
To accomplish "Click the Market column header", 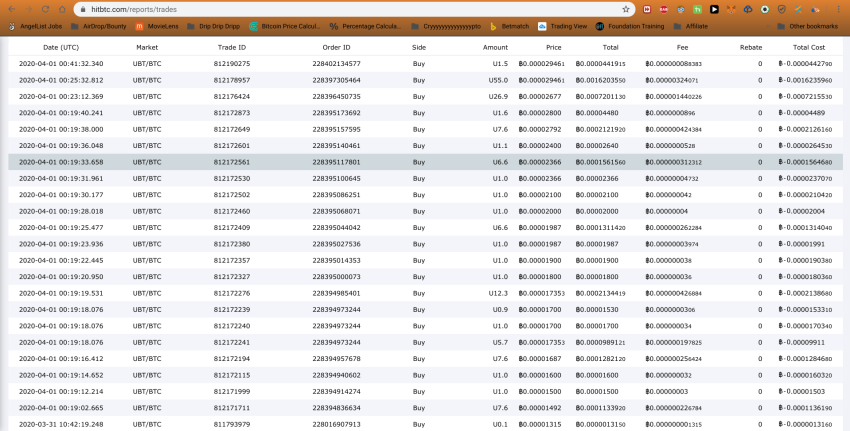I will [x=147, y=47].
